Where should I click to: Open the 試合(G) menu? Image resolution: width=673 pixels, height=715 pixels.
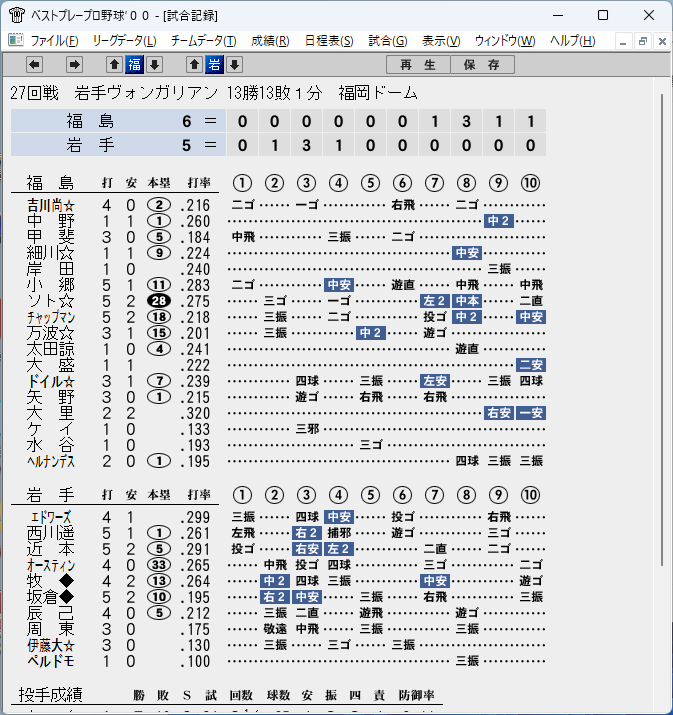388,41
